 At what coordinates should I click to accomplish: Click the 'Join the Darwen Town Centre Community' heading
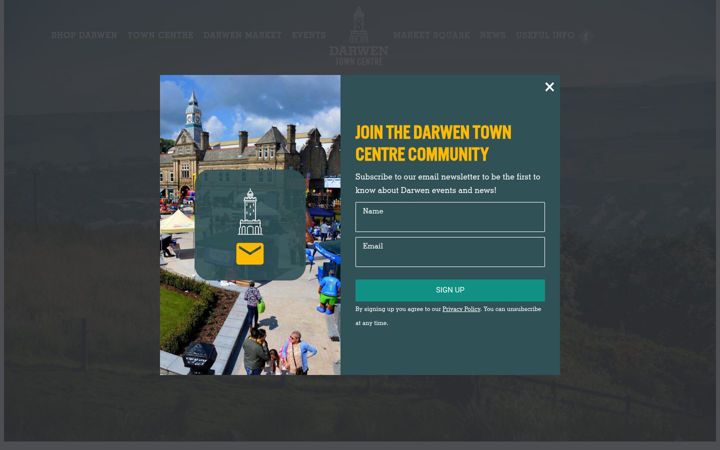point(433,143)
